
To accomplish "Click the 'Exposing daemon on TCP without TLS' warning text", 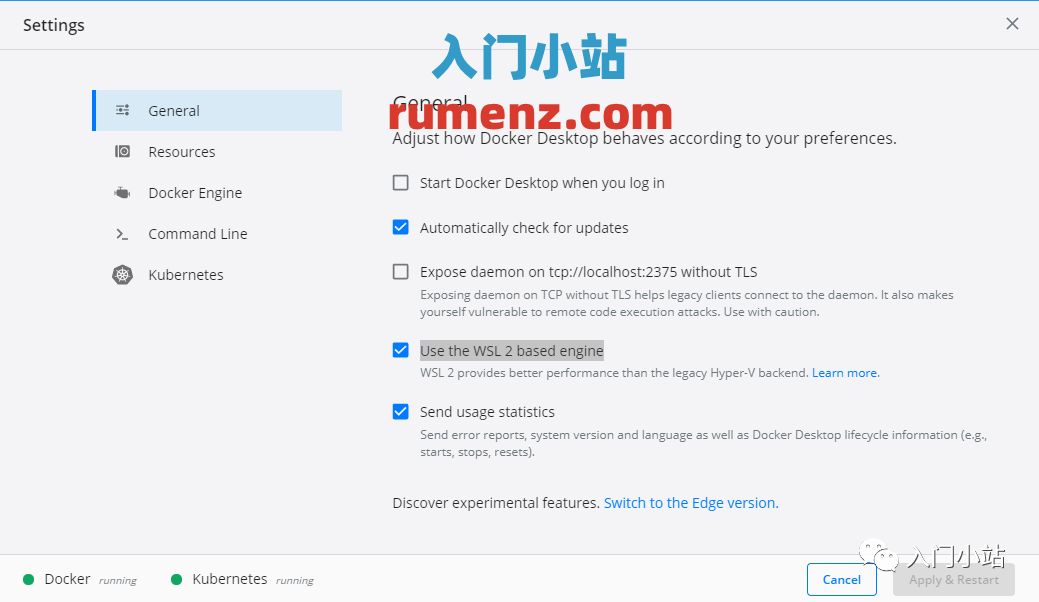I will pos(686,303).
